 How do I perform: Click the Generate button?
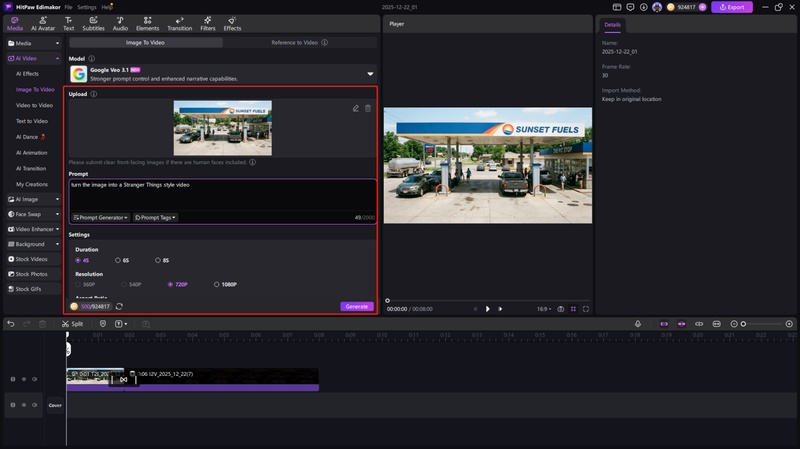pyautogui.click(x=357, y=306)
